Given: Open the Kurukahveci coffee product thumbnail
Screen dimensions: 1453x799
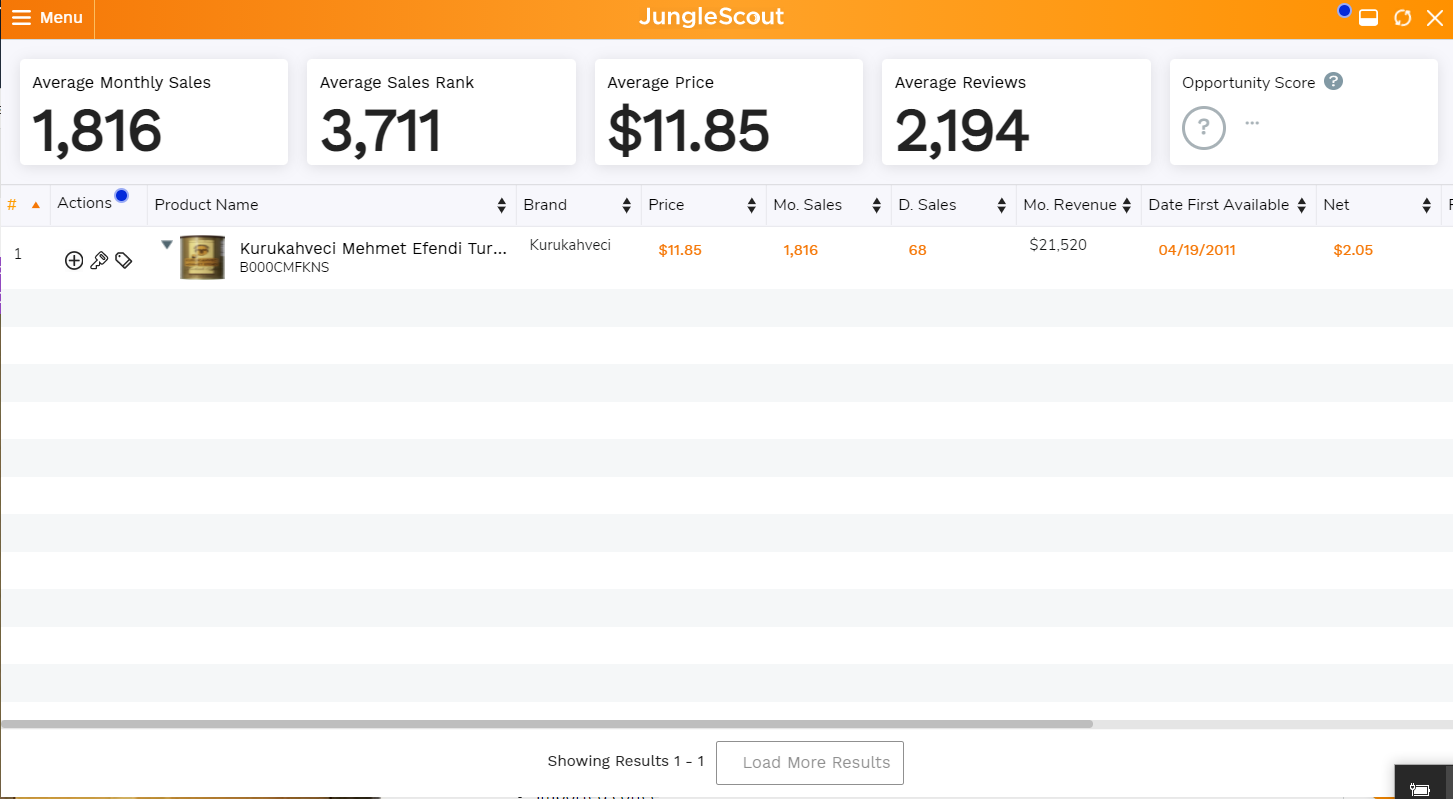Looking at the screenshot, I should click(x=202, y=257).
